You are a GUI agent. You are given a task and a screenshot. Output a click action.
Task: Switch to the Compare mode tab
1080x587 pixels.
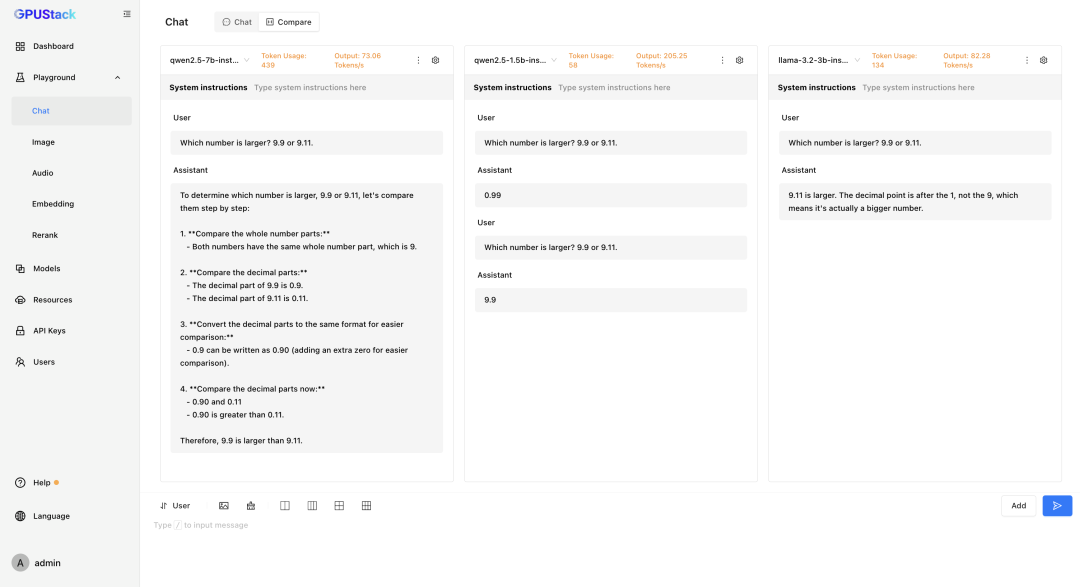pos(289,21)
